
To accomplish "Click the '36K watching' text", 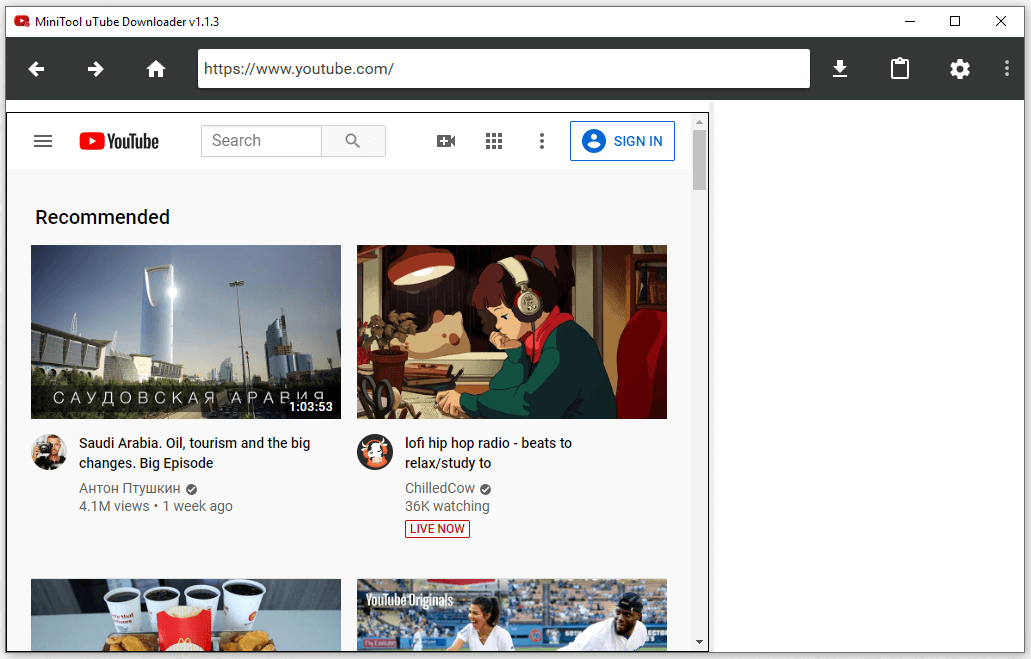I will coord(447,506).
